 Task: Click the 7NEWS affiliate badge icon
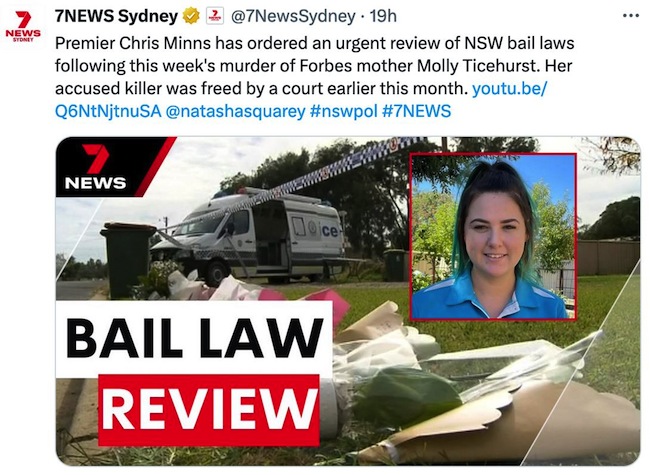[x=215, y=16]
